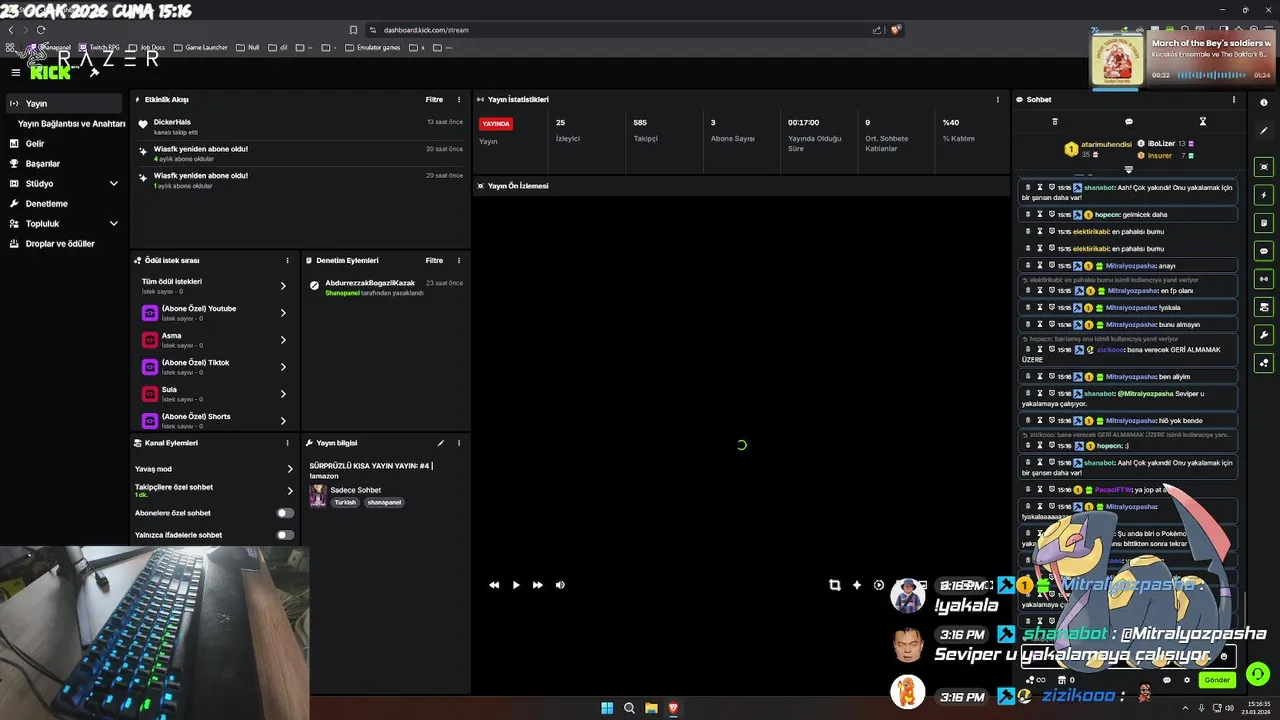Seek in the media popup progress bar
Viewport: 1280px width, 720px height.
(x=1212, y=75)
